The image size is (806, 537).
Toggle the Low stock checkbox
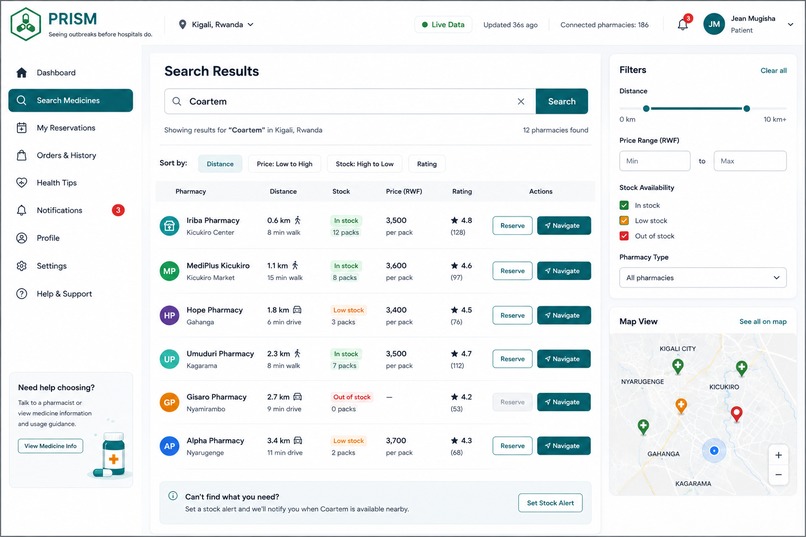tap(624, 220)
